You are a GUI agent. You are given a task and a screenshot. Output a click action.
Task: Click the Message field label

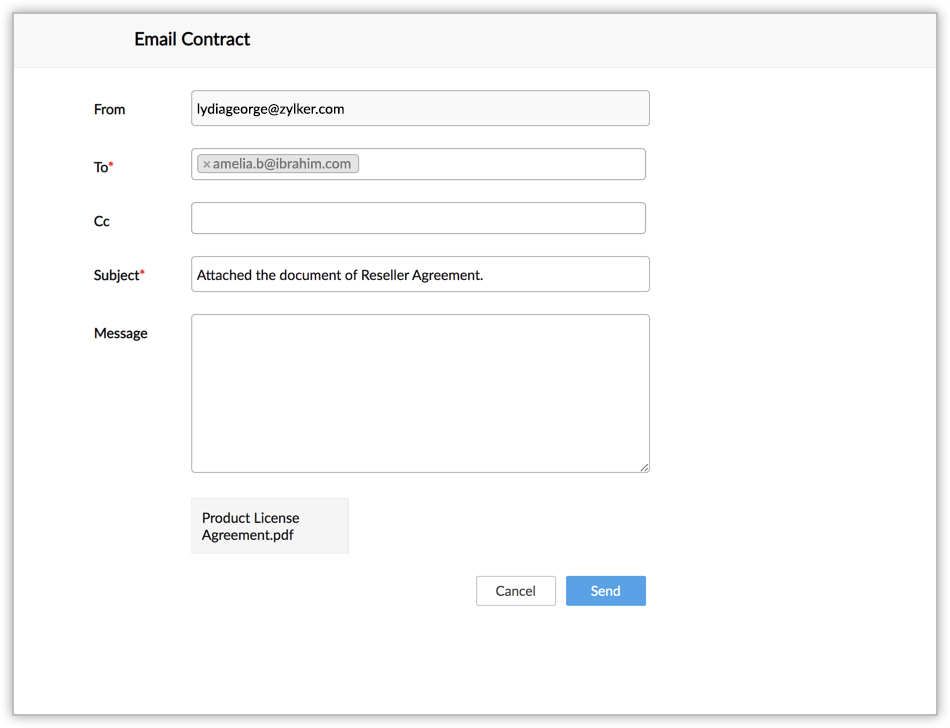point(120,333)
